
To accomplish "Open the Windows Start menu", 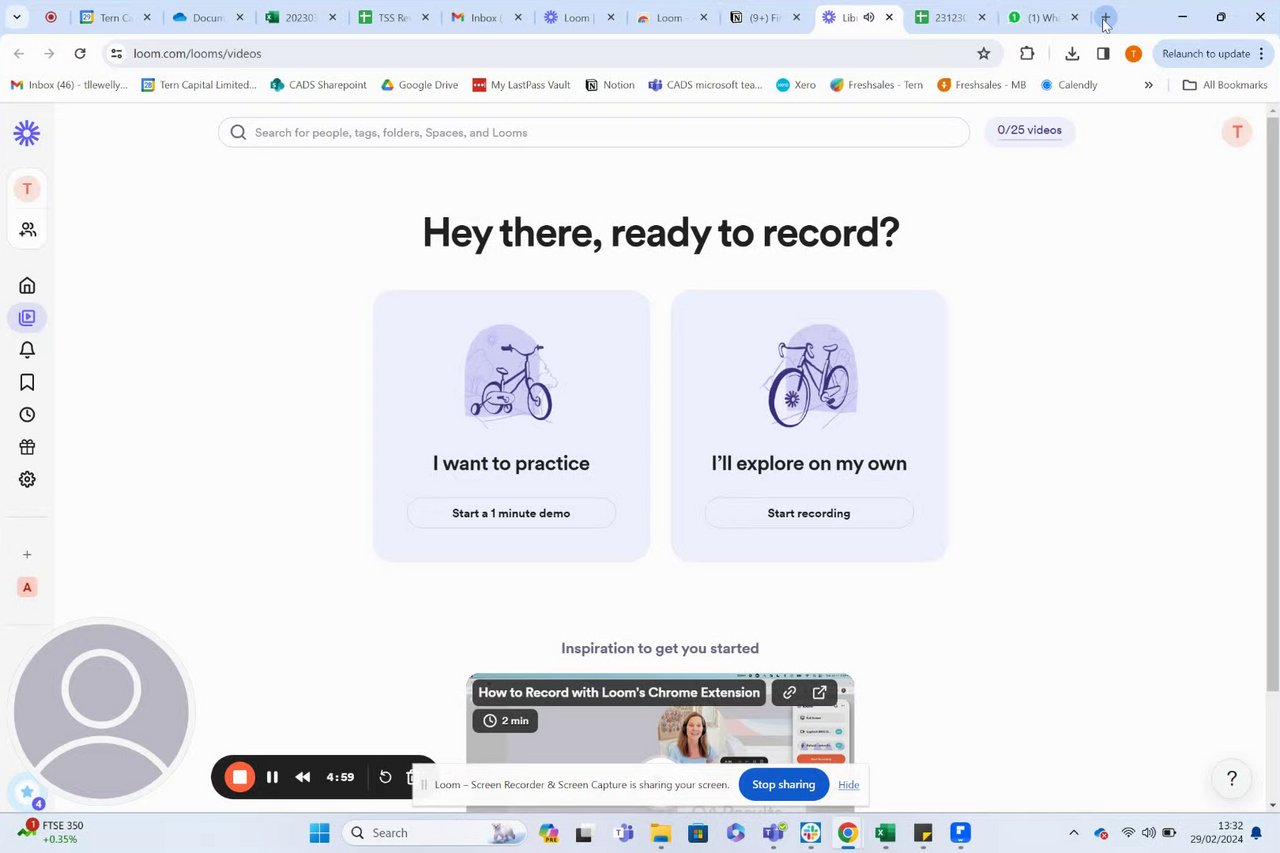I will coord(319,832).
